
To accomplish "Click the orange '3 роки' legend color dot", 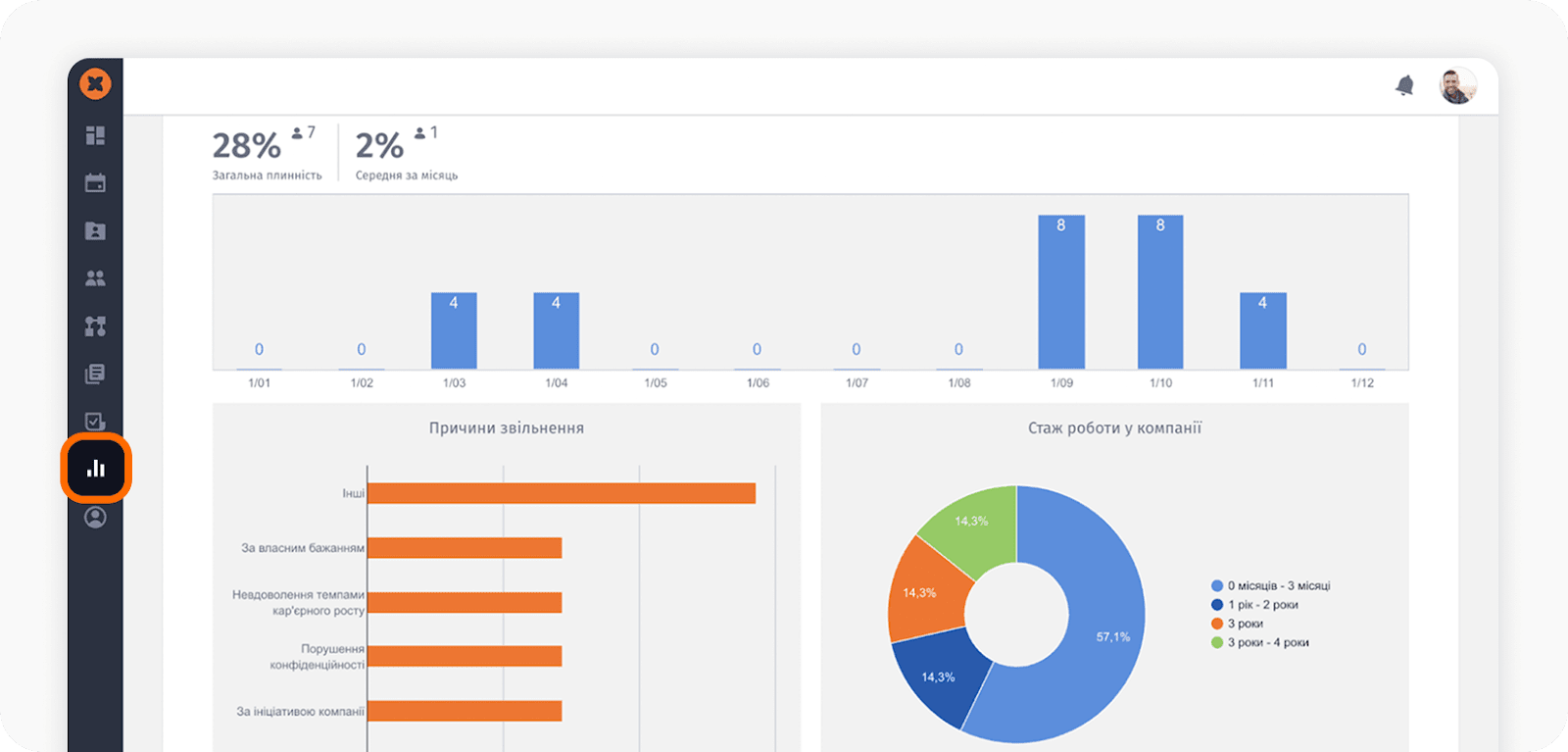I will pyautogui.click(x=1217, y=624).
